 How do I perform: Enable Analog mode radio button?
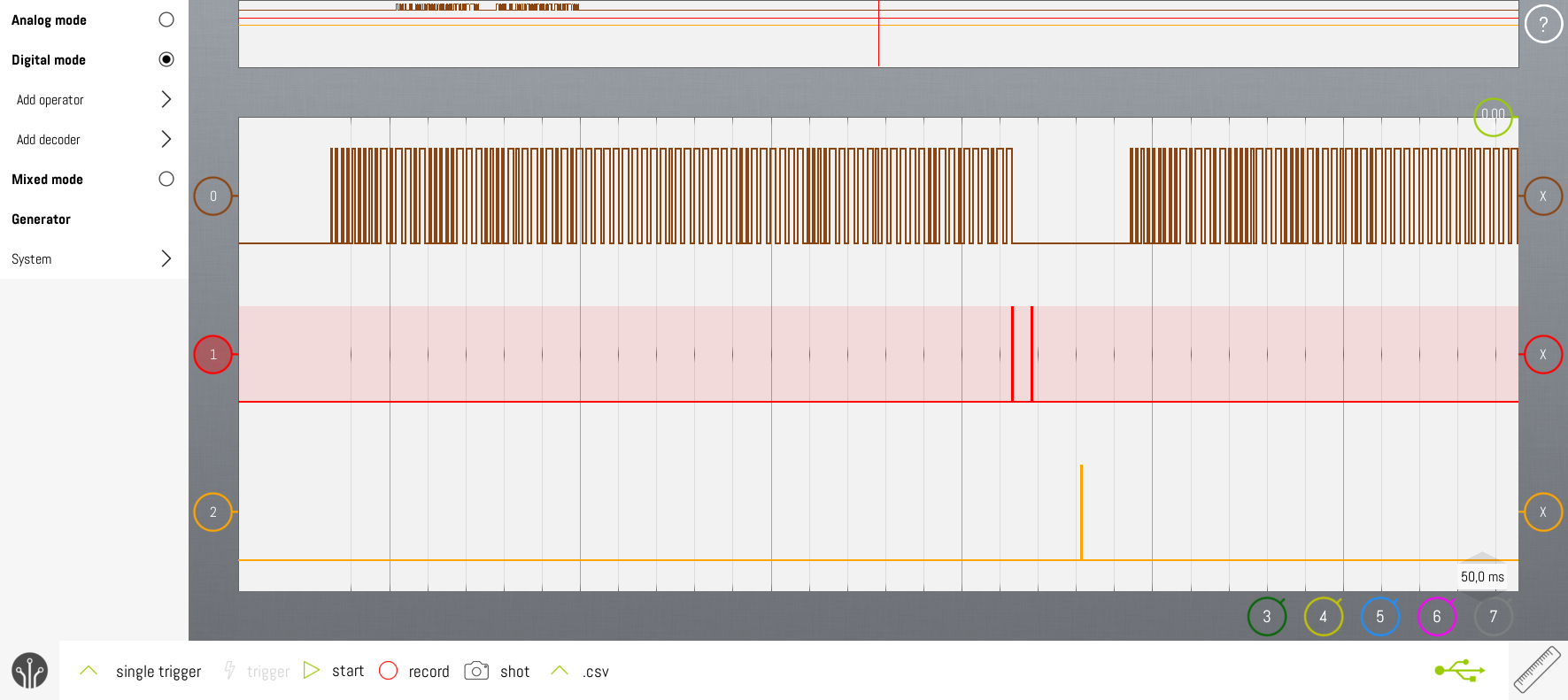(166, 19)
